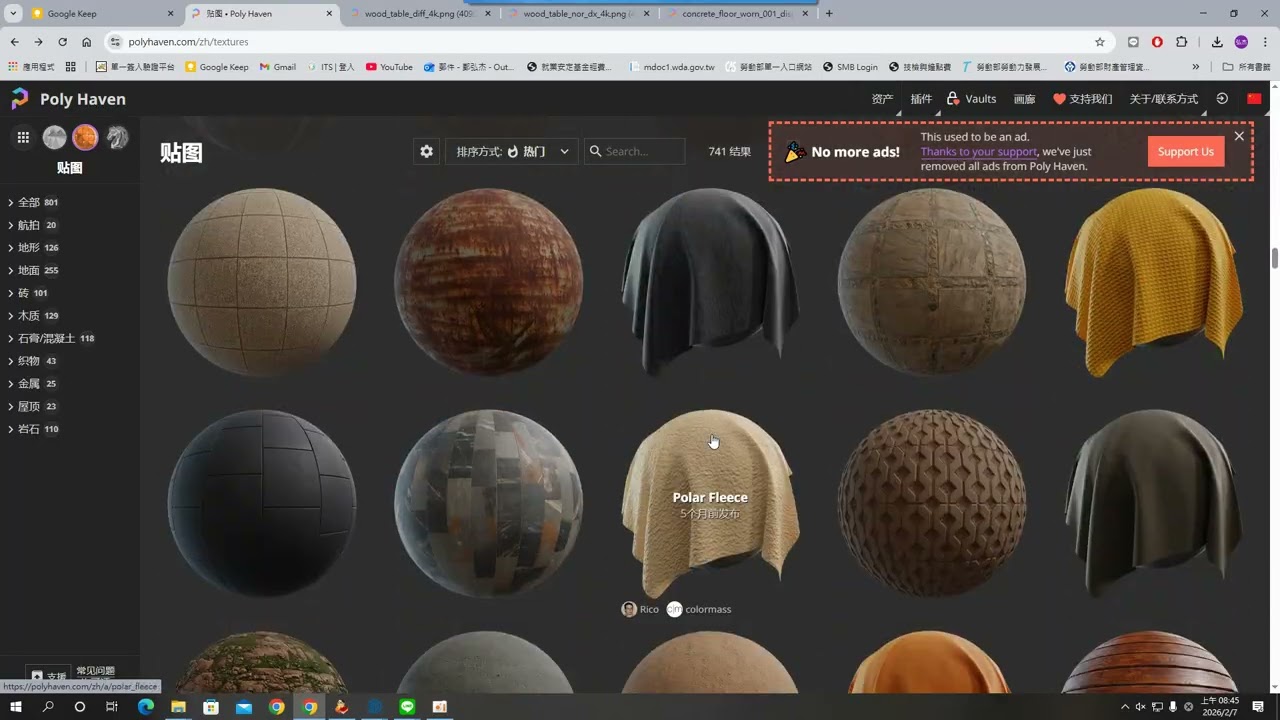Click the texture search field

[635, 151]
